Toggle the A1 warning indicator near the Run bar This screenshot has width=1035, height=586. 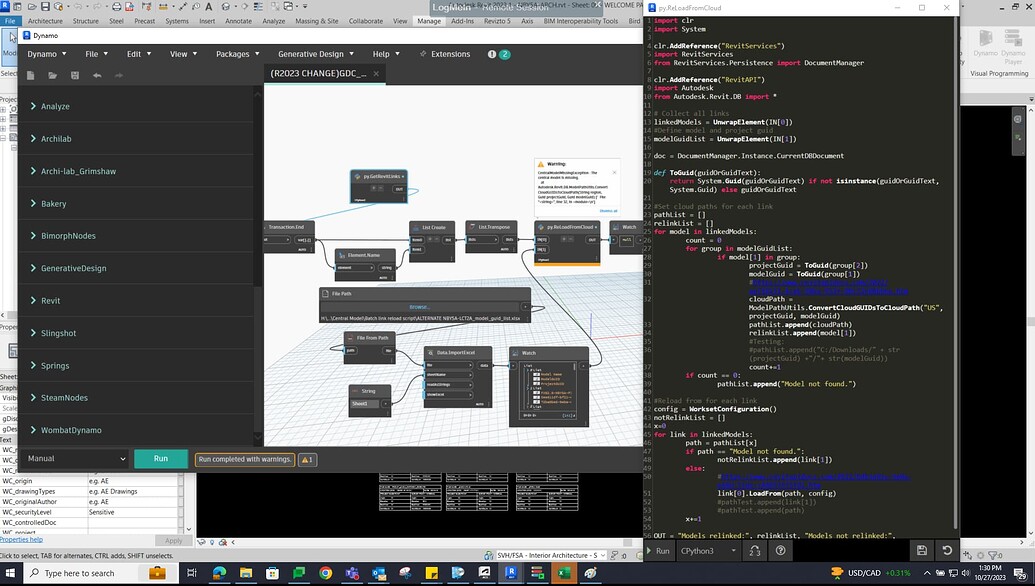[308, 459]
